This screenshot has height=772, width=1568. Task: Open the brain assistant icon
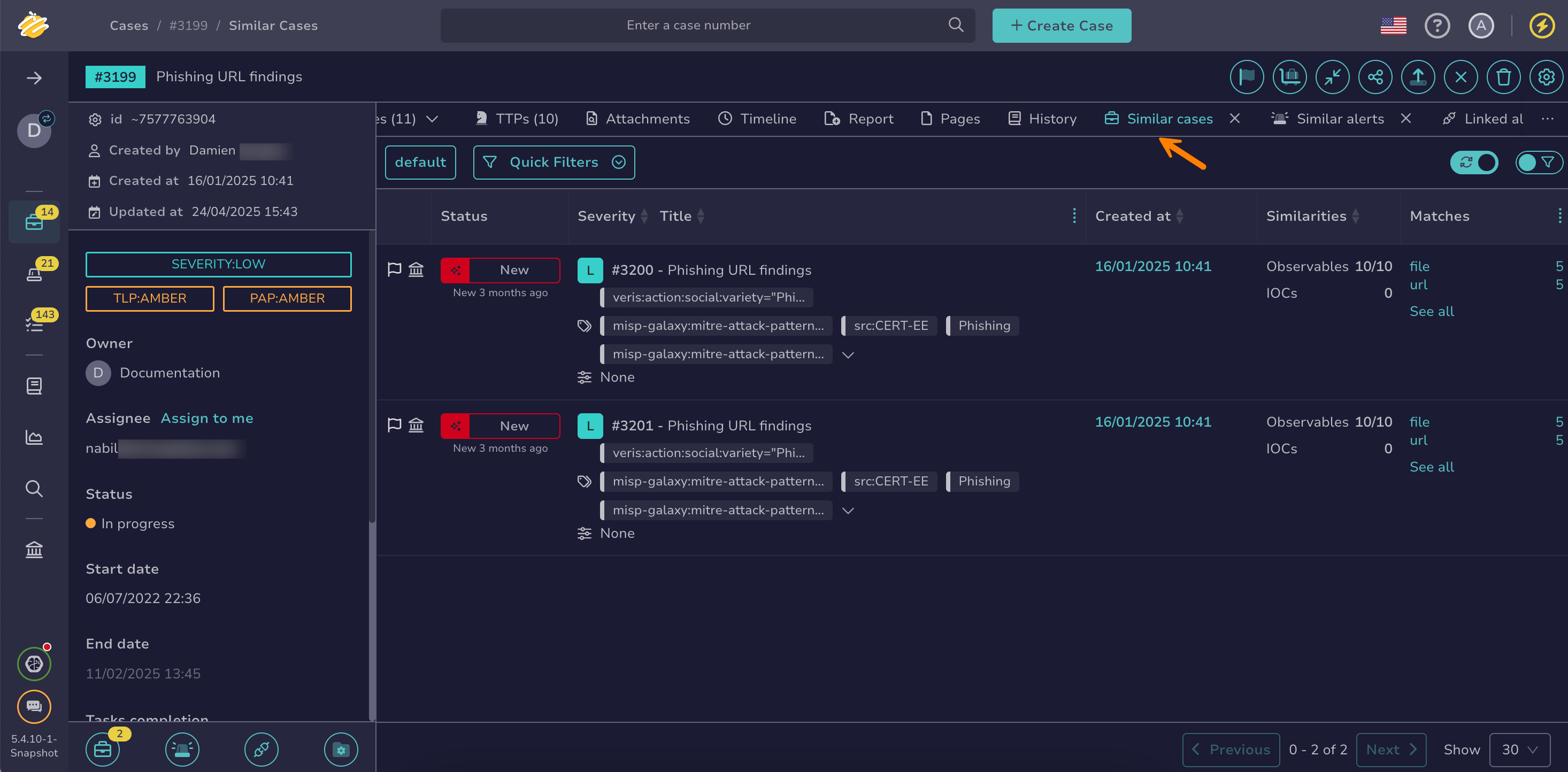click(34, 663)
